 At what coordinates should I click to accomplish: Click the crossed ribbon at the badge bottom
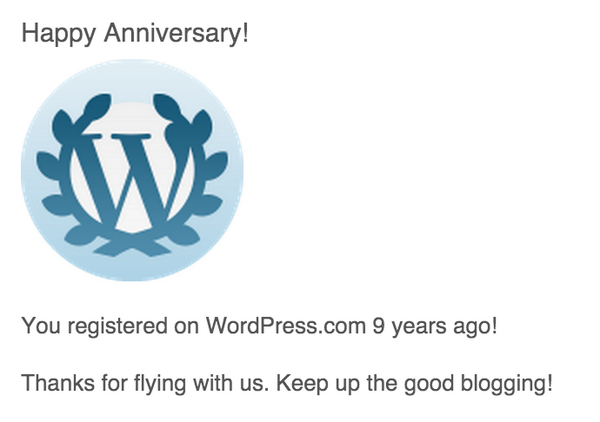tap(132, 243)
